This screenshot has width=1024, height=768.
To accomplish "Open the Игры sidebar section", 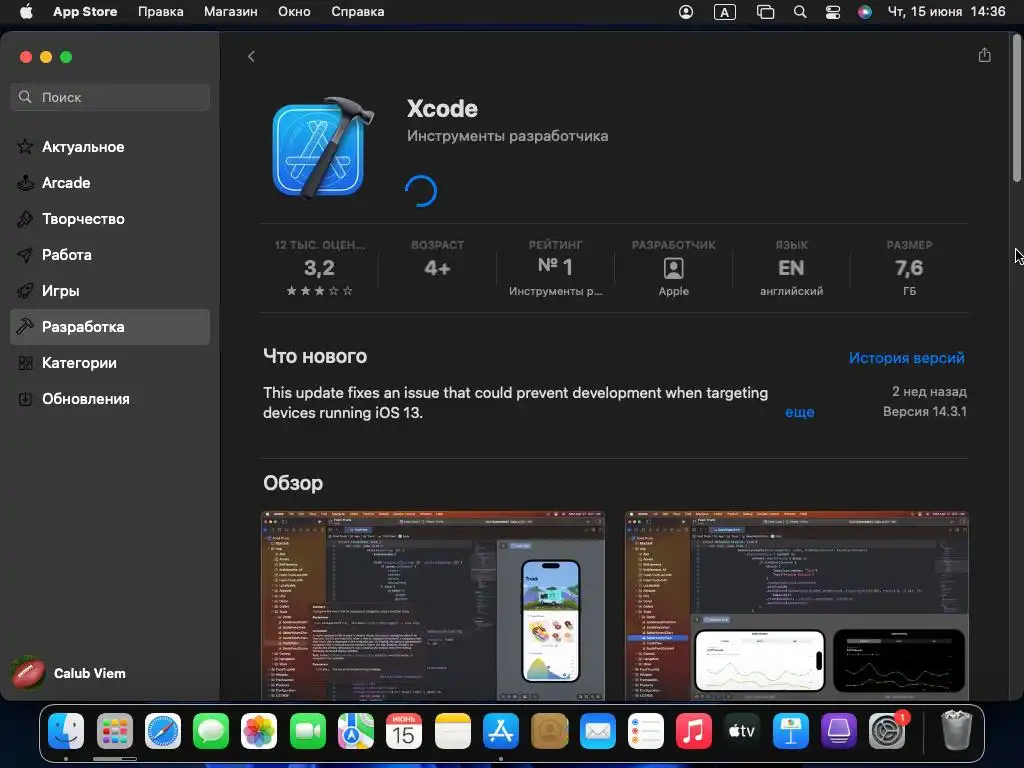I will click(110, 291).
